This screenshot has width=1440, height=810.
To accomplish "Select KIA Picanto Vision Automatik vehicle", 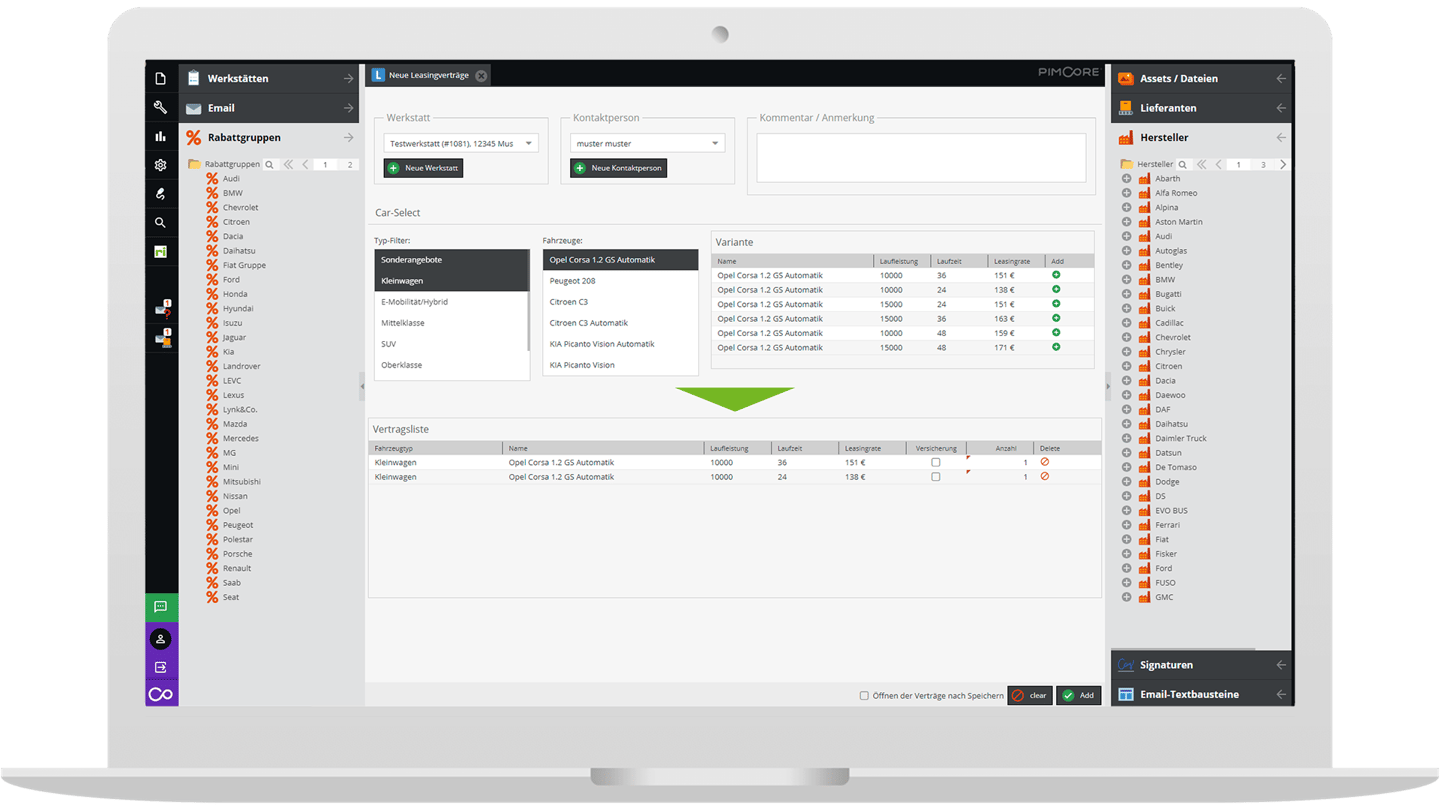I will tap(620, 344).
